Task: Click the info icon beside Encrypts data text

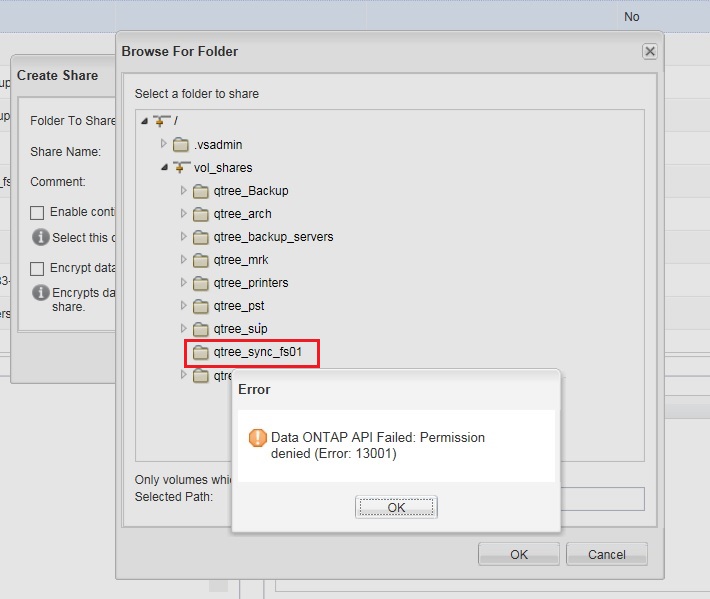Action: tap(40, 293)
